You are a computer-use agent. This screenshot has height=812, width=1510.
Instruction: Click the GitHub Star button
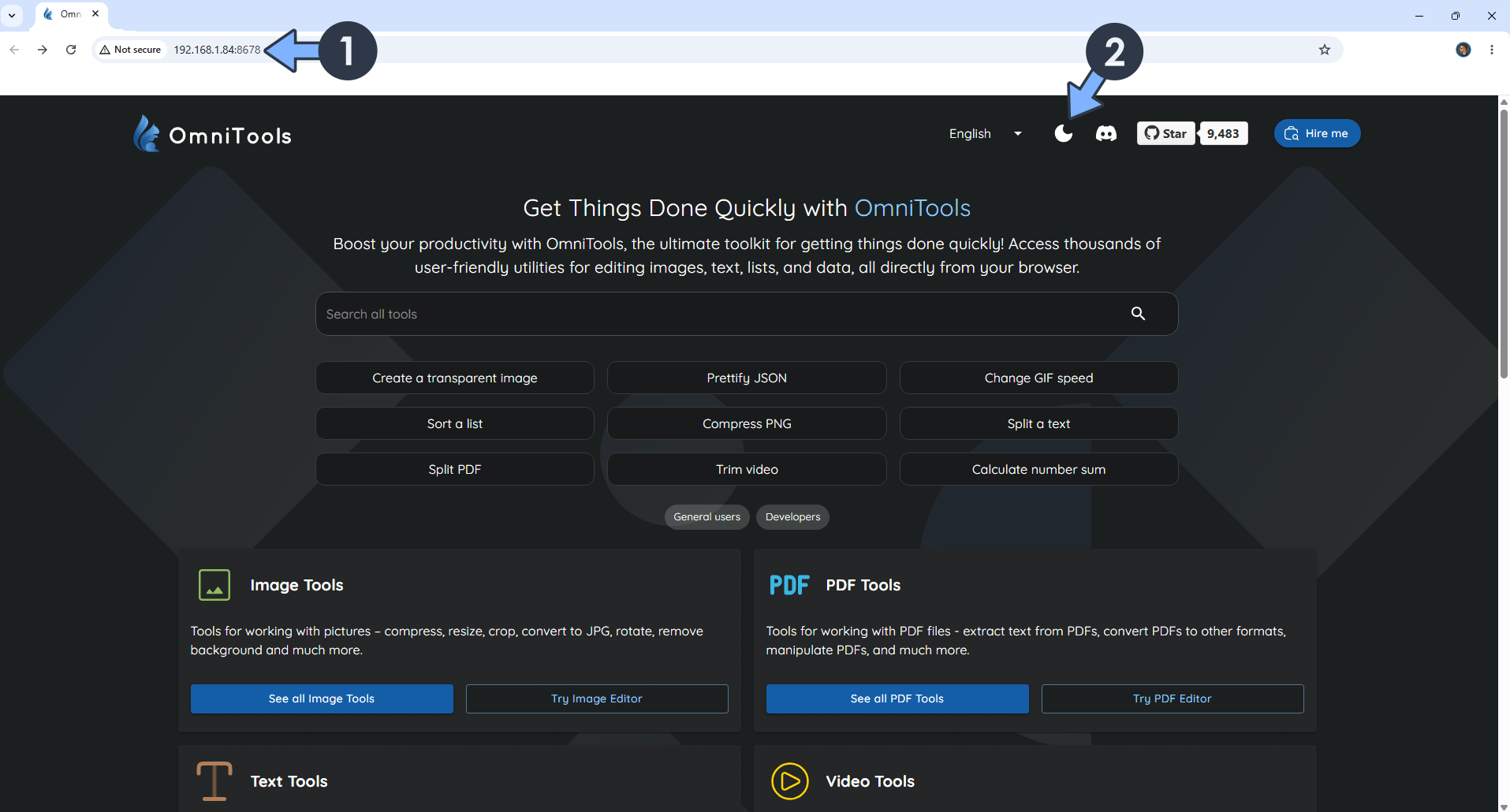(x=1165, y=133)
